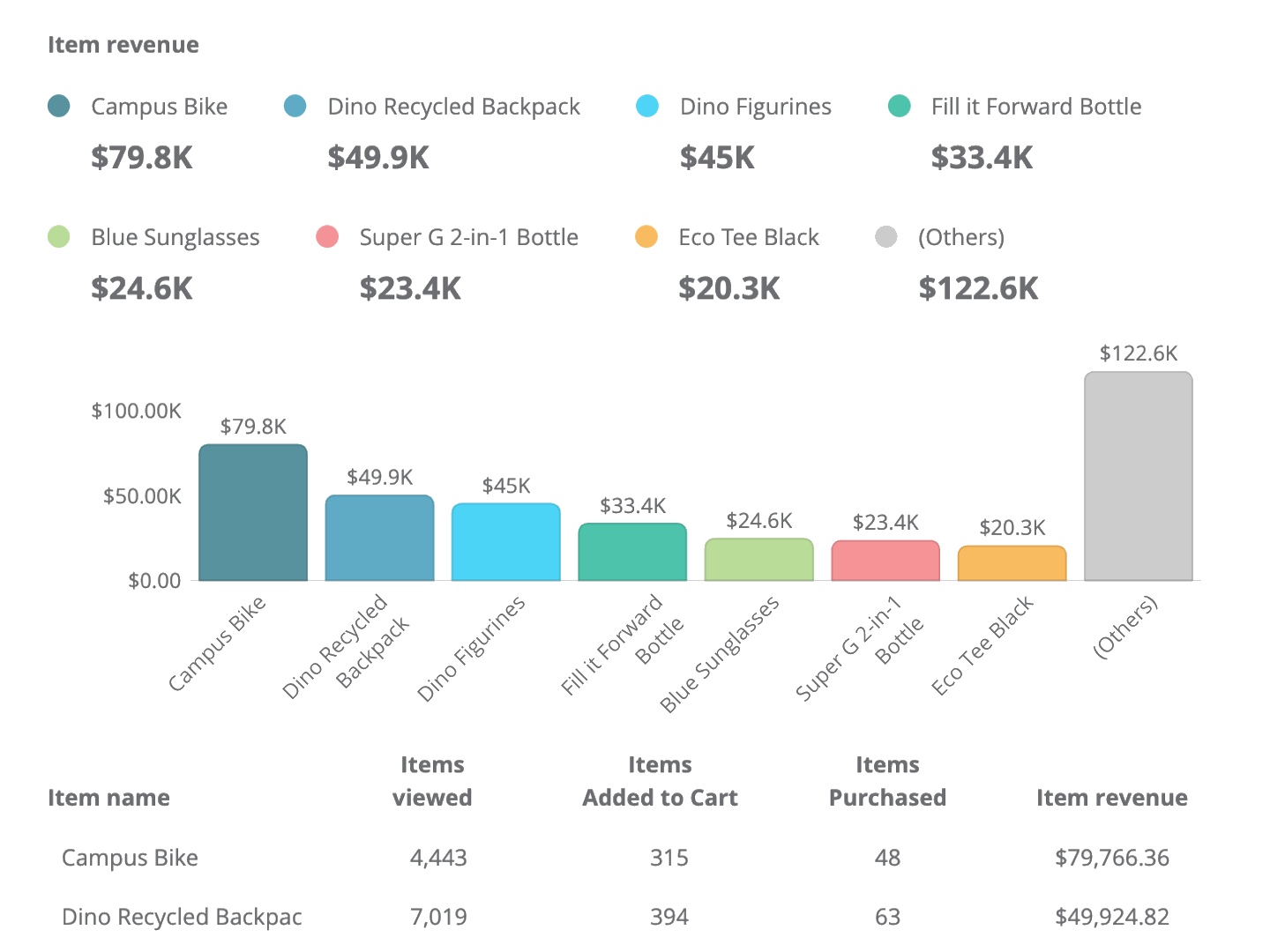Select the Blue Sunglasses light green bar
This screenshot has height=952, width=1270.
pos(759,560)
